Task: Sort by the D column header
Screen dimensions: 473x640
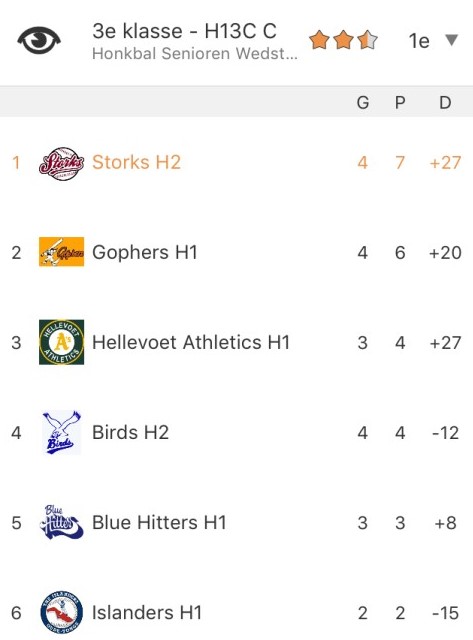Action: tap(445, 102)
